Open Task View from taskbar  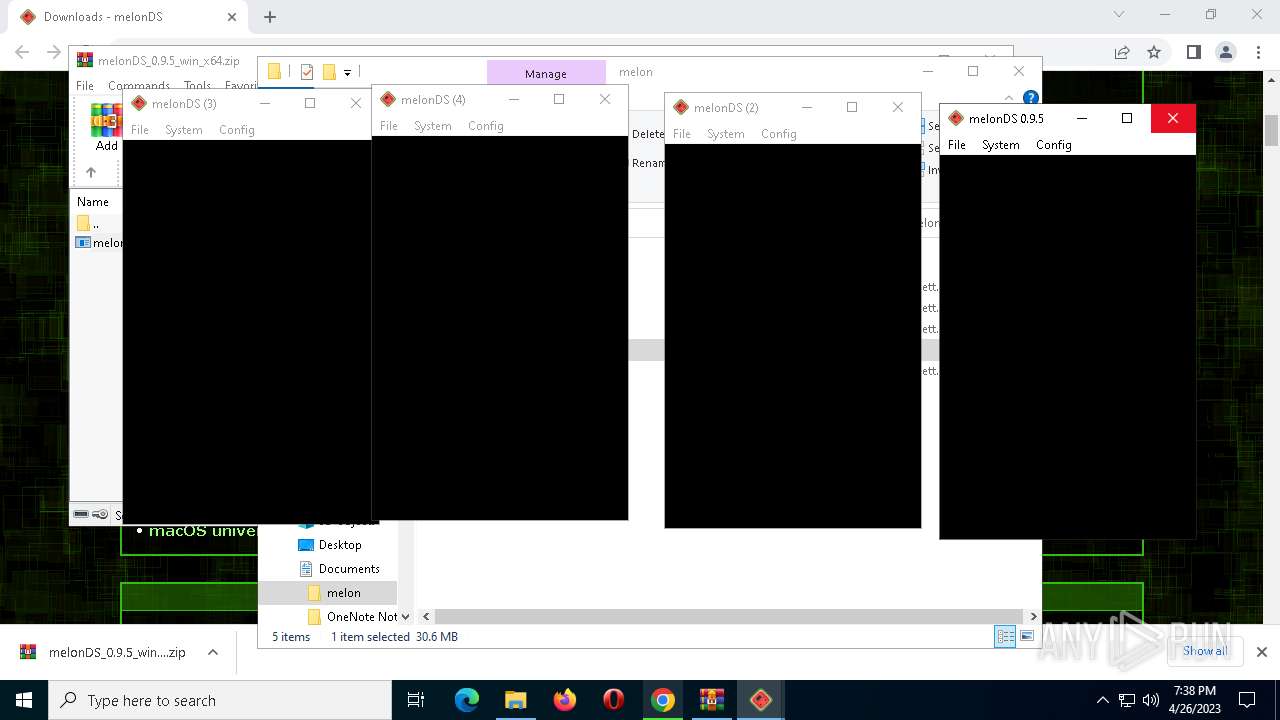[x=416, y=700]
